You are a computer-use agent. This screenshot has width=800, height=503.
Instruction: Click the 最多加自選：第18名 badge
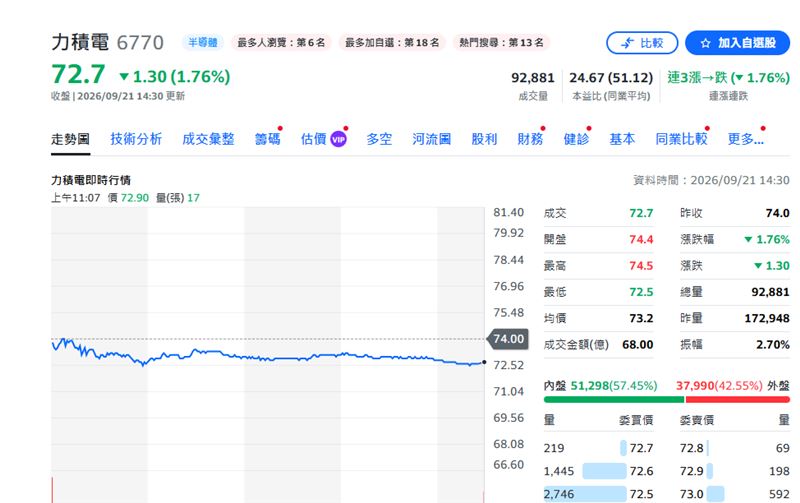point(392,42)
